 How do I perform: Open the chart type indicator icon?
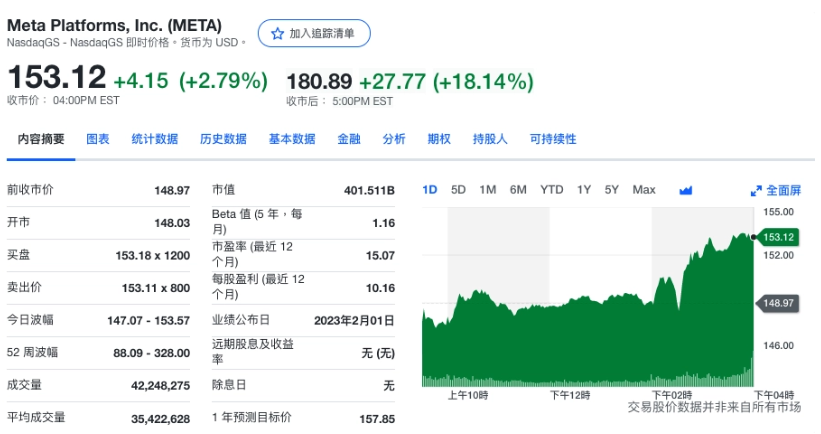pos(686,190)
